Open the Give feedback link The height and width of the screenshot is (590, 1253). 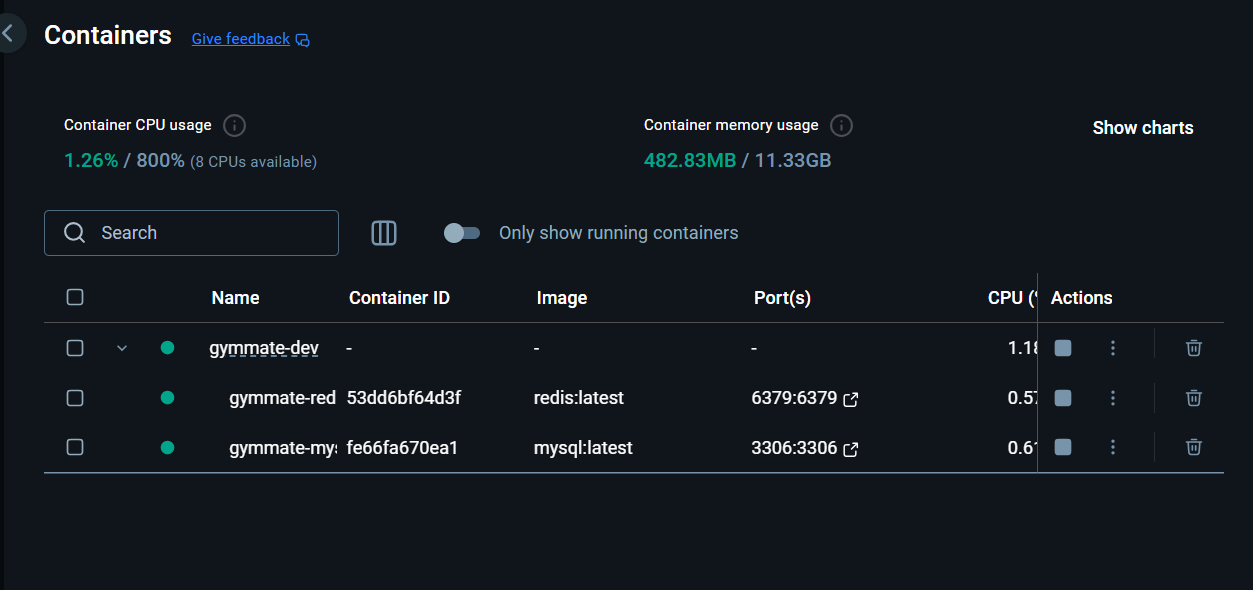241,39
